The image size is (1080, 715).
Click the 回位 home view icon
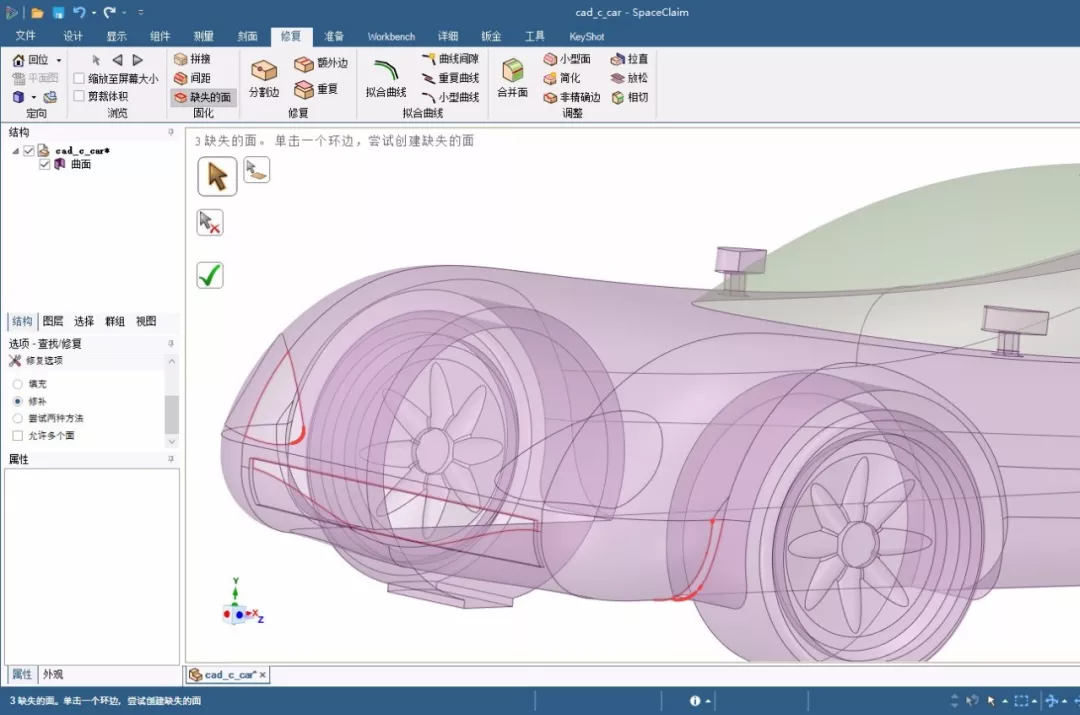tap(19, 60)
